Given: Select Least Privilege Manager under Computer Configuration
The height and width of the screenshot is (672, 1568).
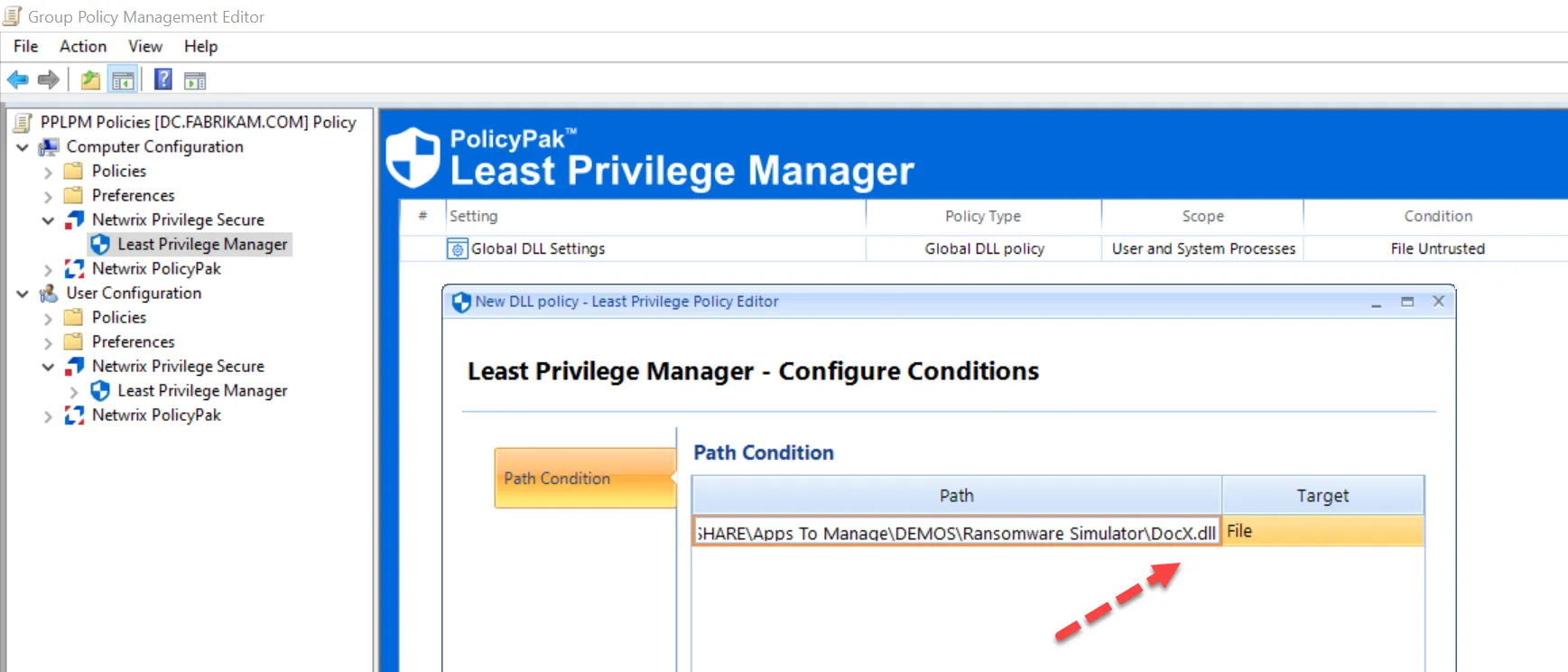Looking at the screenshot, I should (x=202, y=245).
